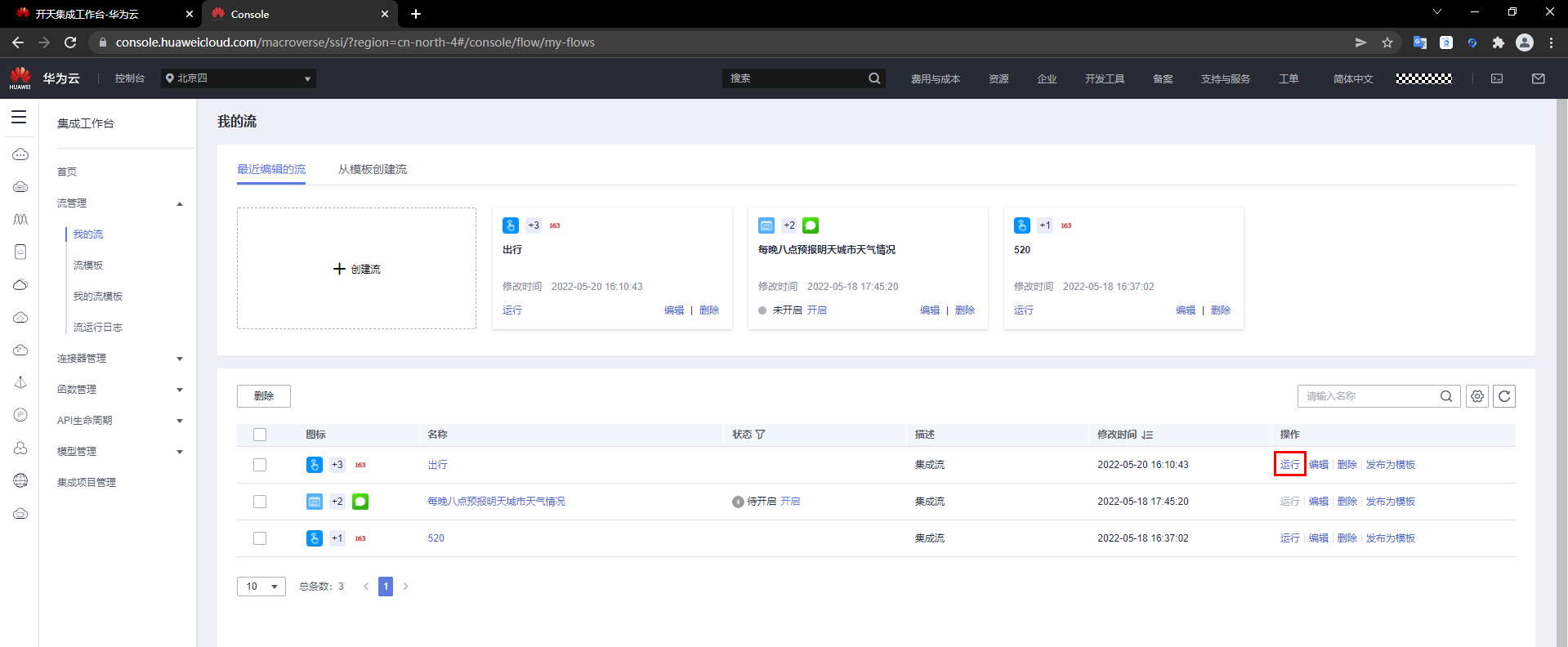This screenshot has height=647, width=1568.
Task: Open the 每晚八点预报明天城市天气情况 link in the table
Action: pos(497,502)
